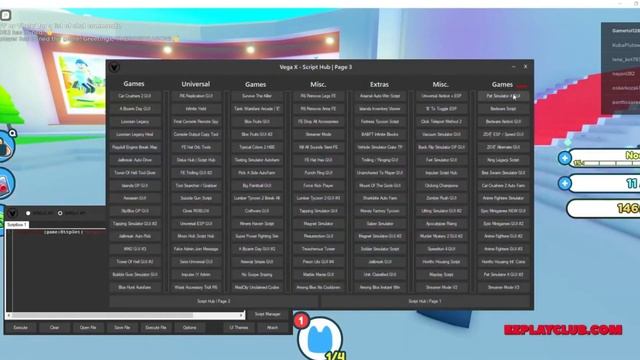Run the Sharkbite Auto Farm script

tap(380, 198)
